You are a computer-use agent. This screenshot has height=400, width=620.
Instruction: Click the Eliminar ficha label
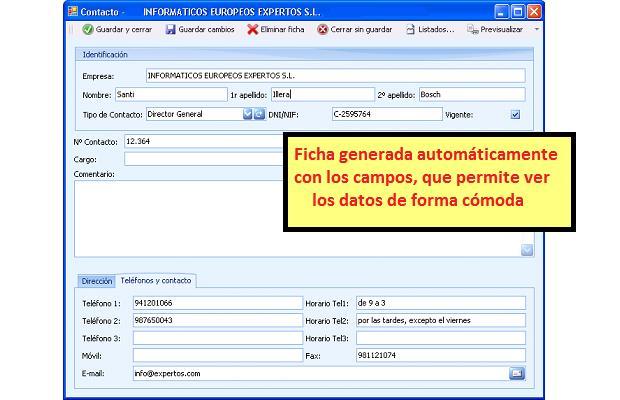(282, 30)
